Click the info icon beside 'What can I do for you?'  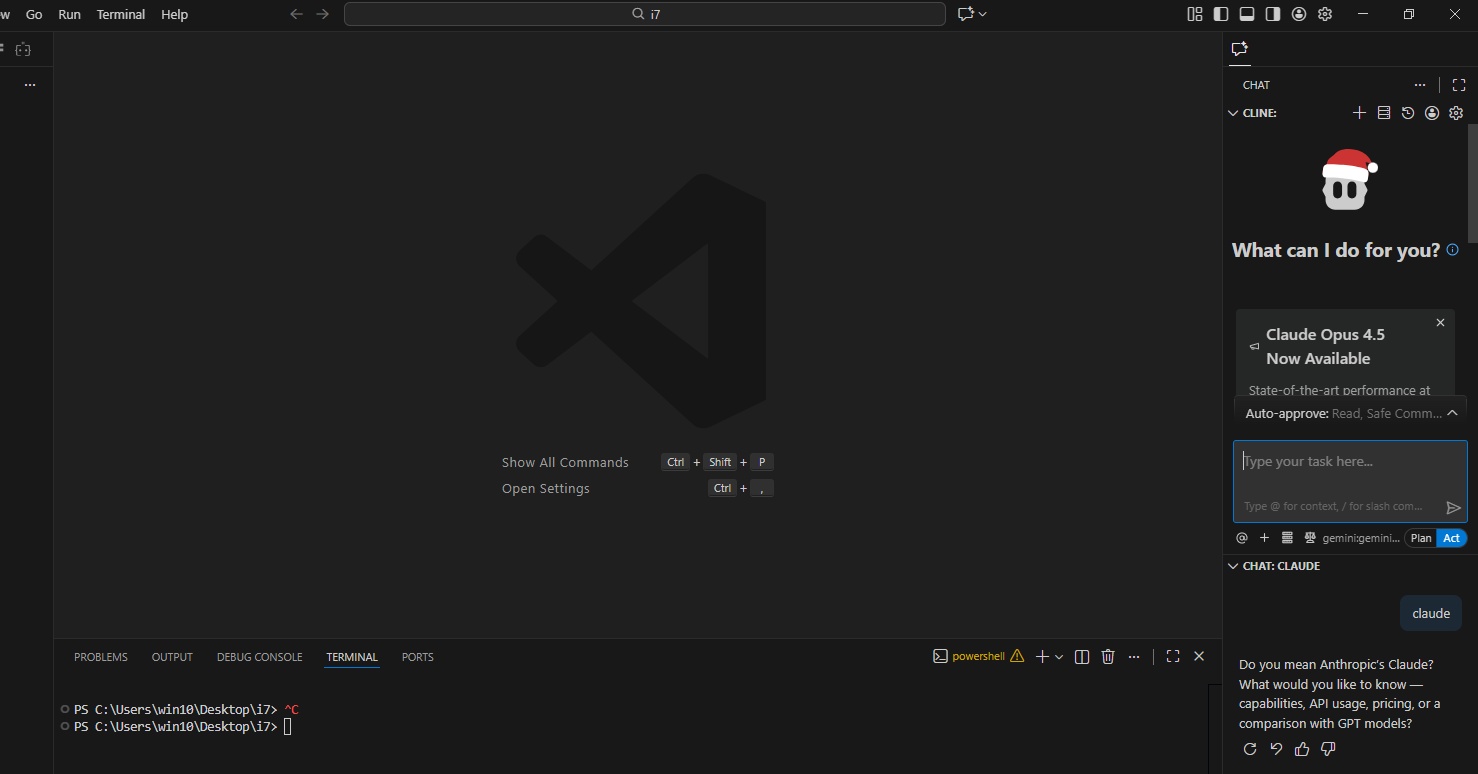click(1453, 250)
